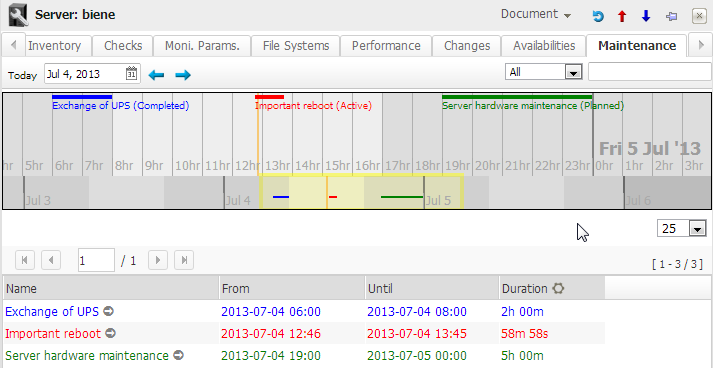The width and height of the screenshot is (713, 368).
Task: Click the red Important reboot timeline bar
Action: (269, 96)
